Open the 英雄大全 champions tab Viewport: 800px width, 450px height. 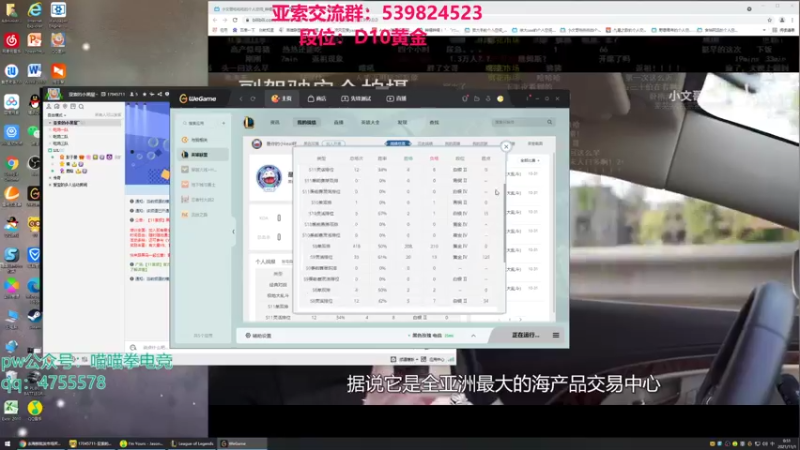point(370,122)
